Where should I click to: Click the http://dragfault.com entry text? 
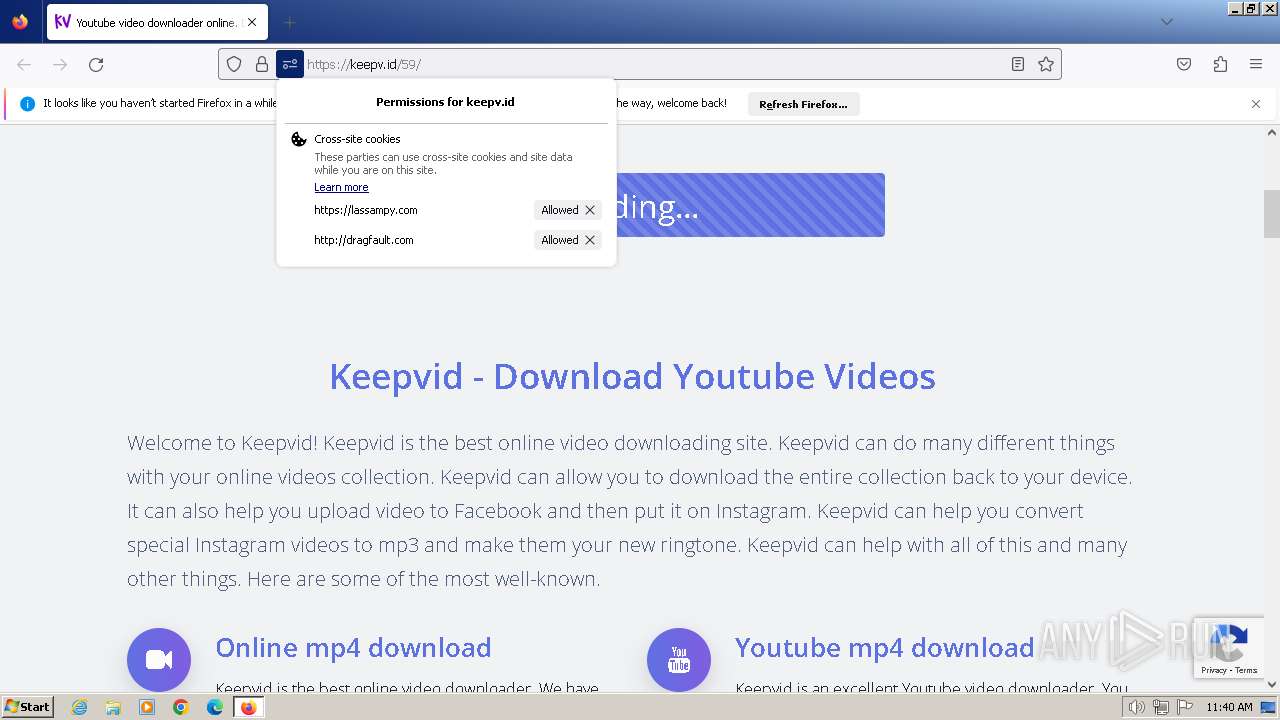pyautogui.click(x=364, y=240)
